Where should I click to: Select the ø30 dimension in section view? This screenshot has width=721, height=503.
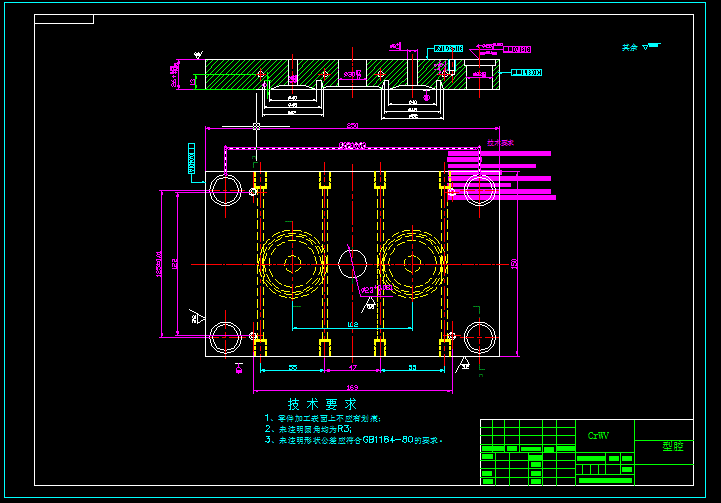coord(351,74)
